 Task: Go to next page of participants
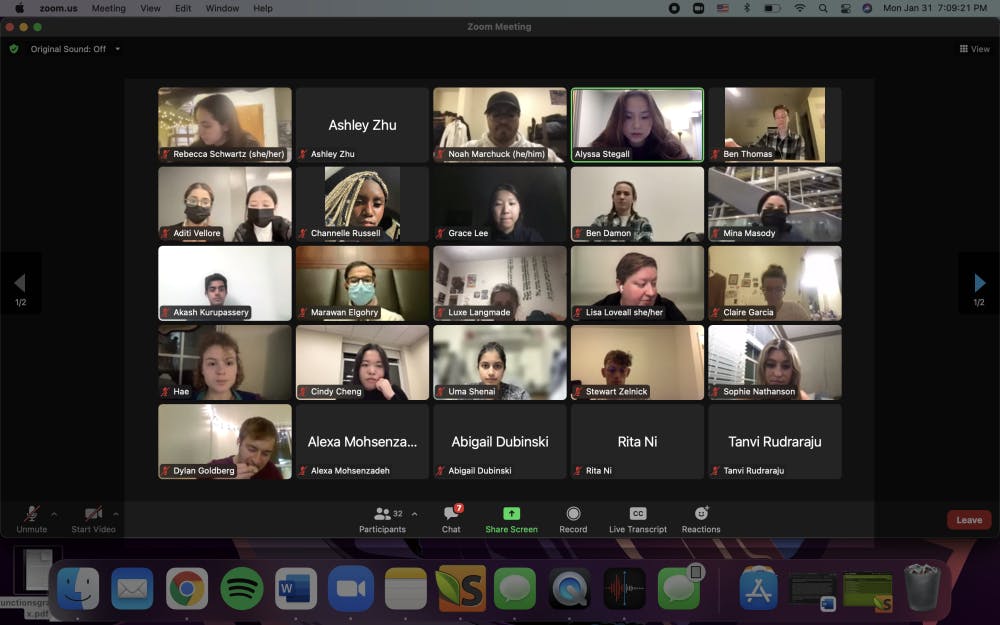click(979, 284)
